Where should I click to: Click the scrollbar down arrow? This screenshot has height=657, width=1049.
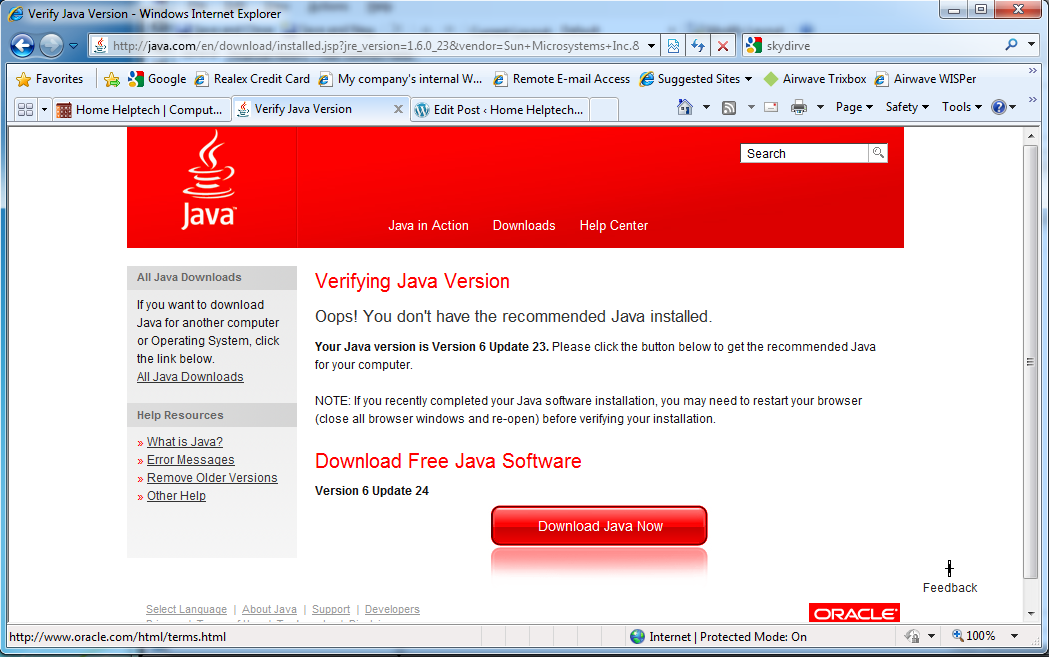click(1031, 614)
